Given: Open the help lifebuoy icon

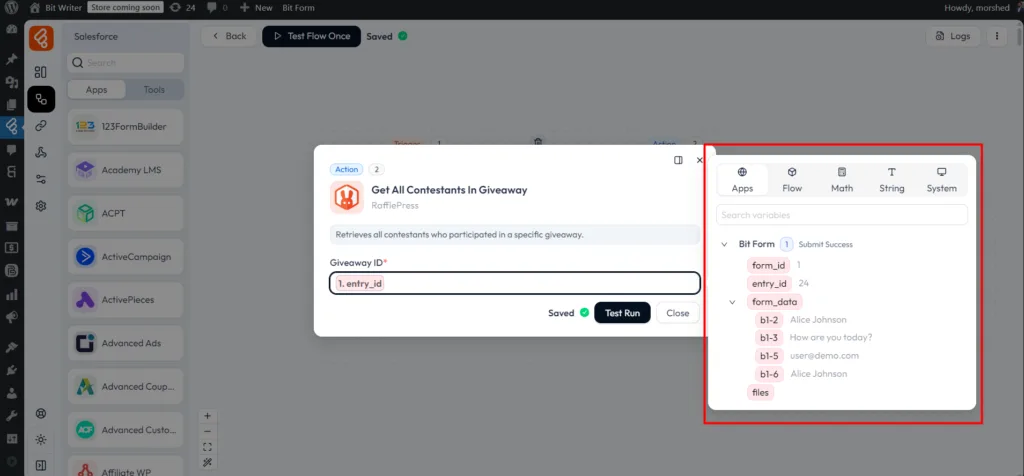Looking at the screenshot, I should click(x=40, y=414).
